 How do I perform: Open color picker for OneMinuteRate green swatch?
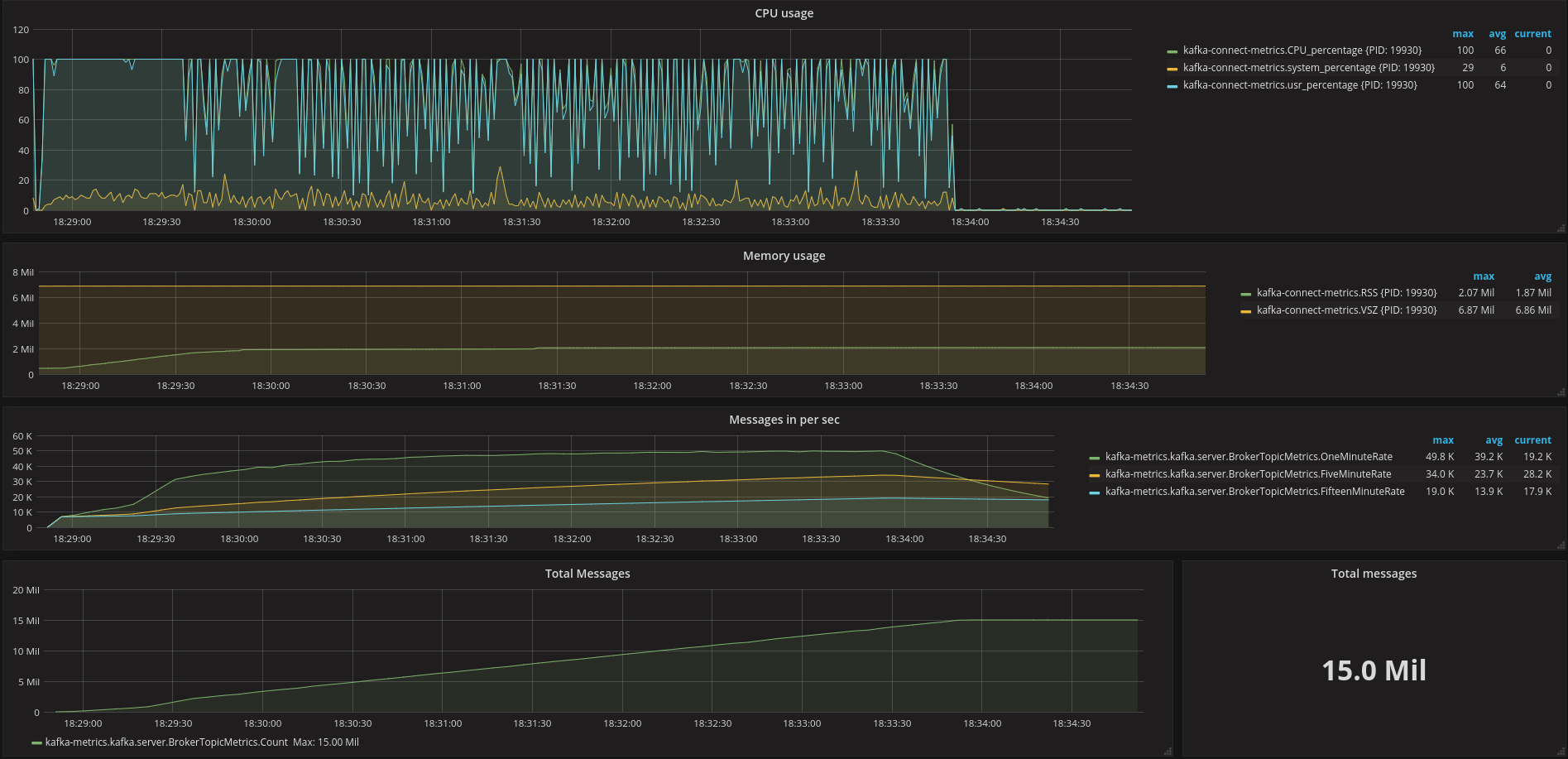tap(1094, 458)
